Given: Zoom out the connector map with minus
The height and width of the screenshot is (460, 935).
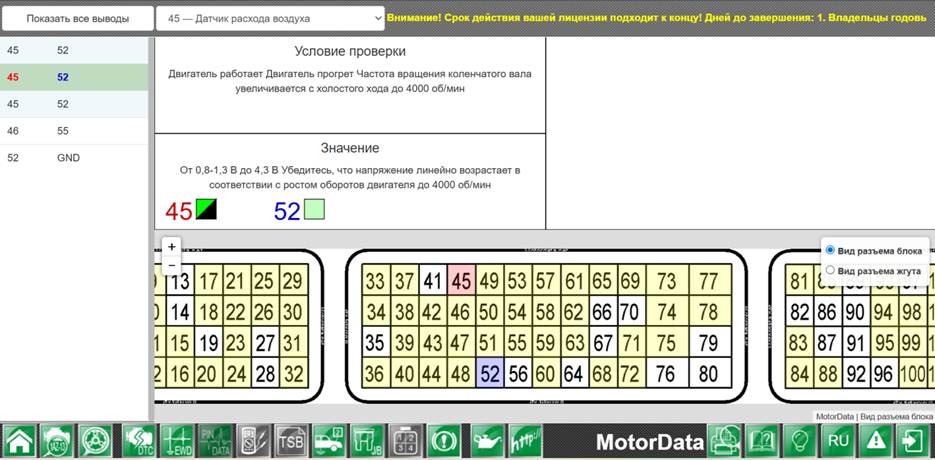Looking at the screenshot, I should tap(172, 265).
